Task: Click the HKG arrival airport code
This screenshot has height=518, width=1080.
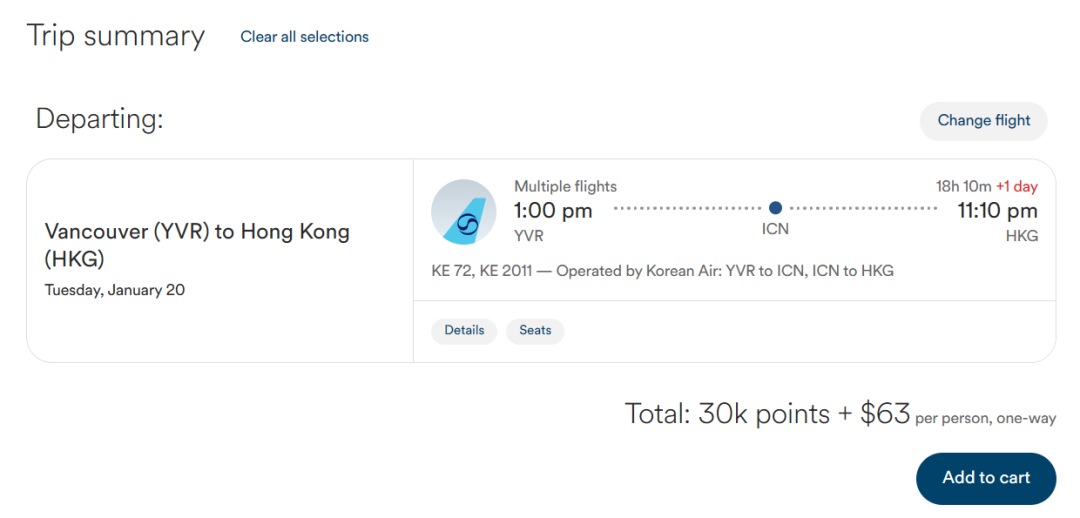Action: click(x=1021, y=236)
